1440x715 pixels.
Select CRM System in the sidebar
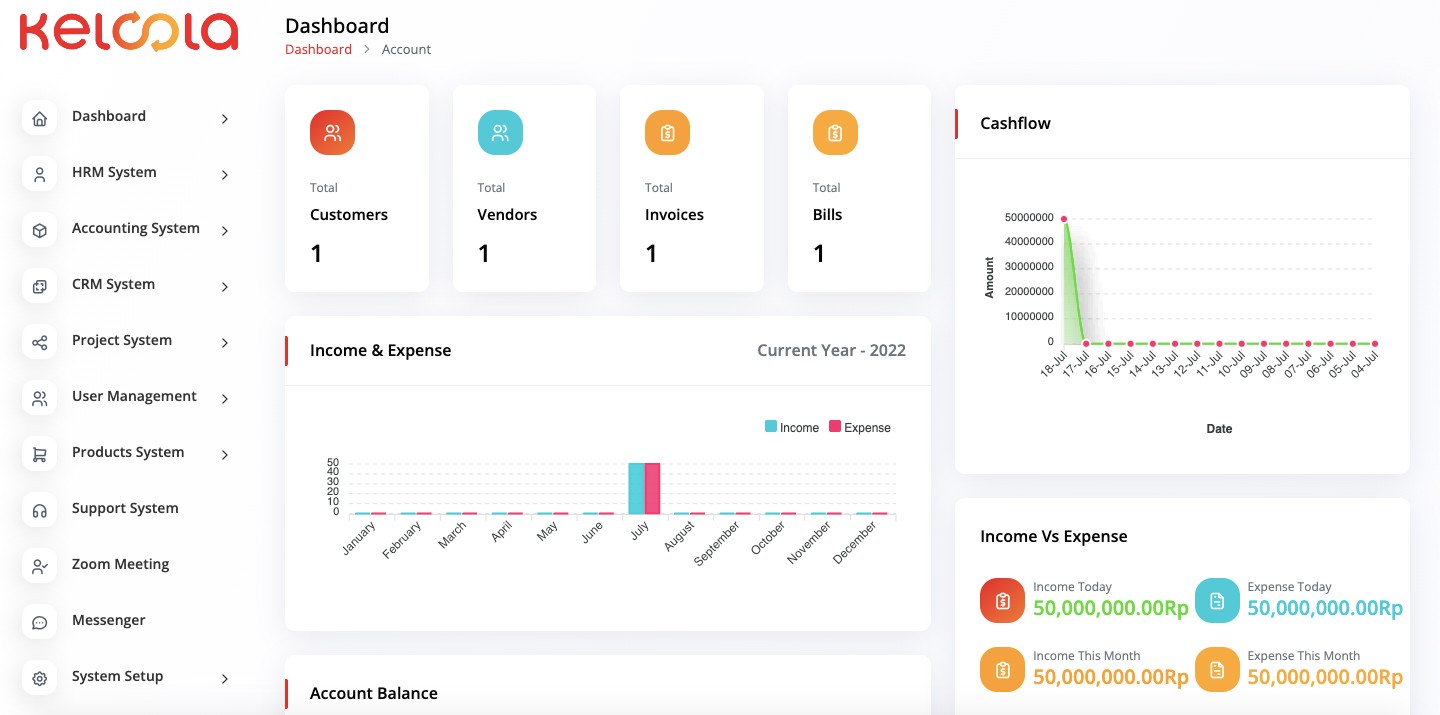(x=113, y=284)
